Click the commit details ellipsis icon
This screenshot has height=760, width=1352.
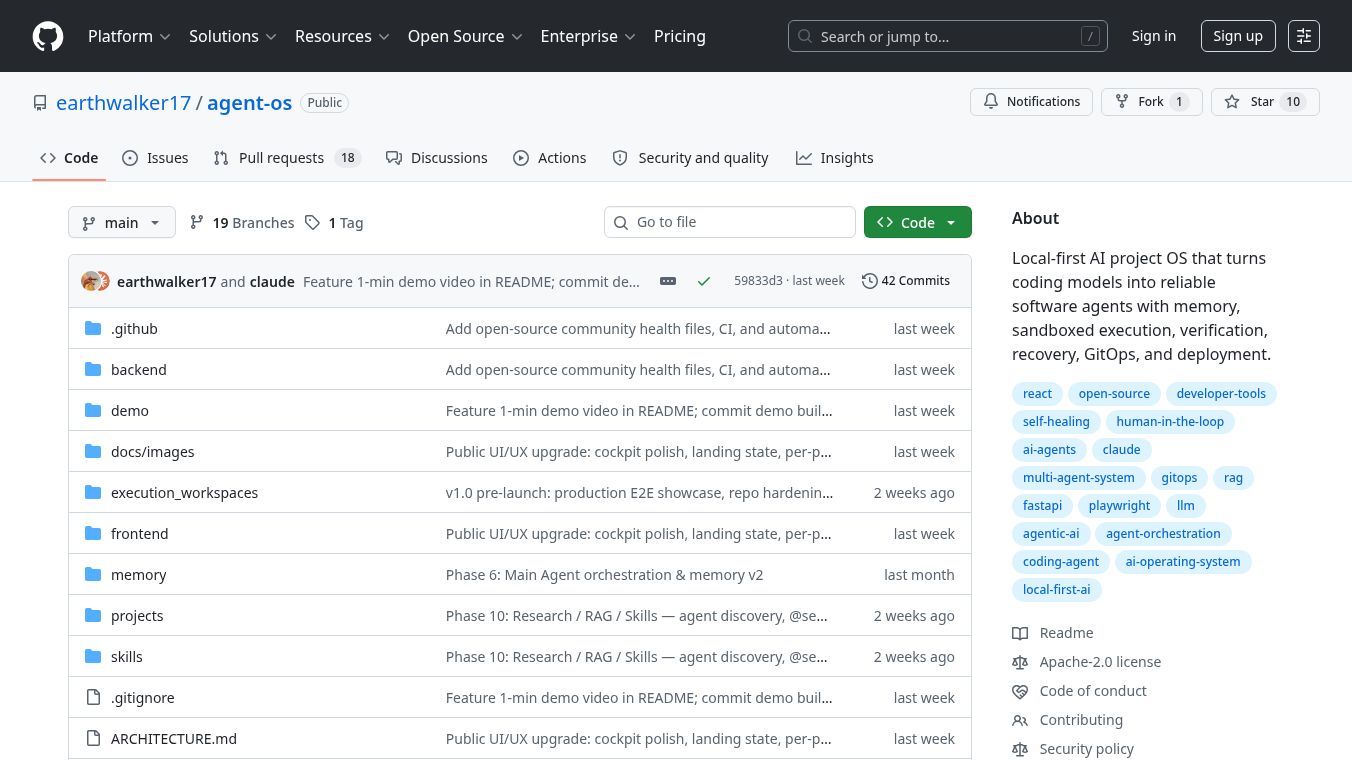[x=668, y=281]
